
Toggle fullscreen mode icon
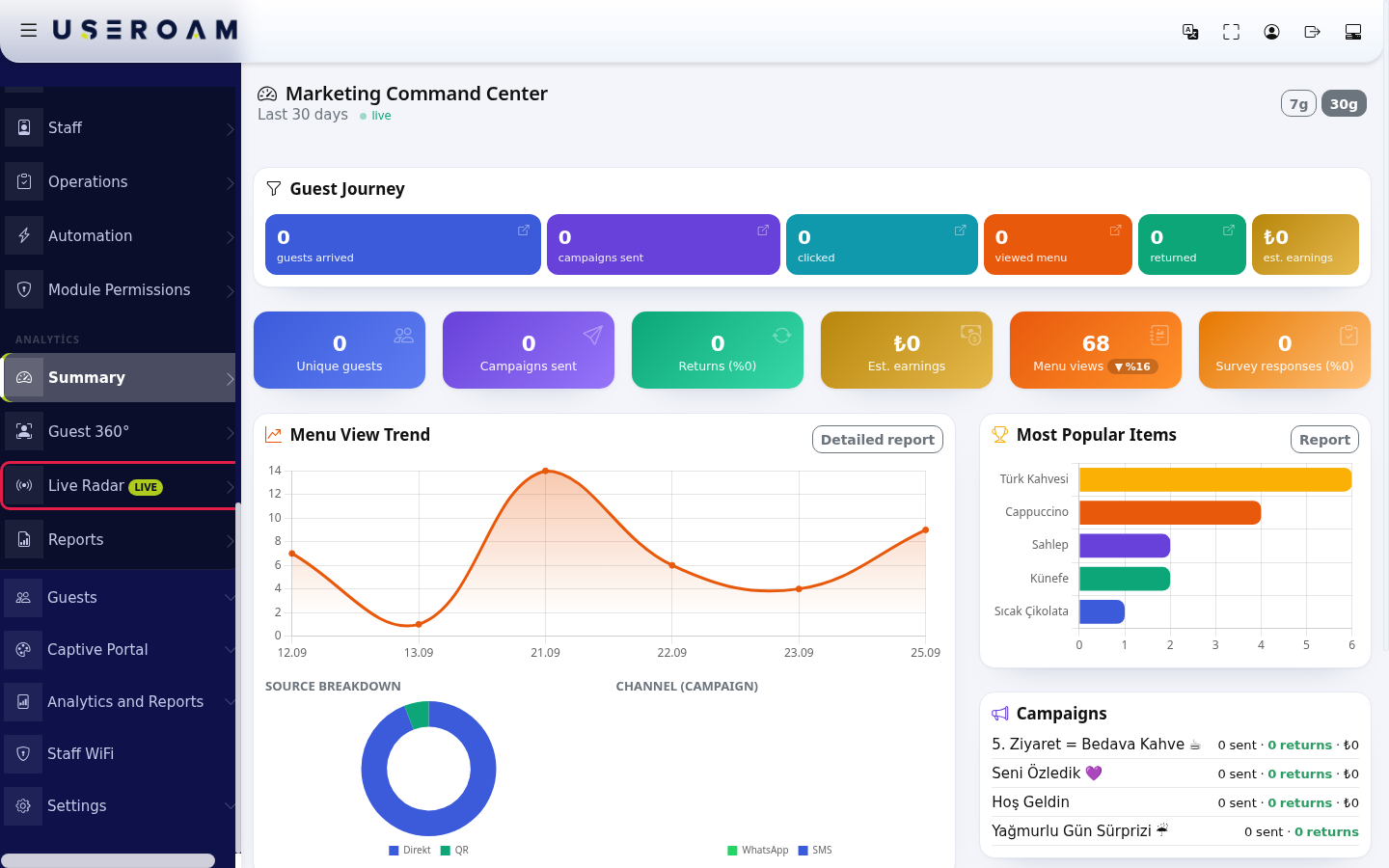[1231, 32]
